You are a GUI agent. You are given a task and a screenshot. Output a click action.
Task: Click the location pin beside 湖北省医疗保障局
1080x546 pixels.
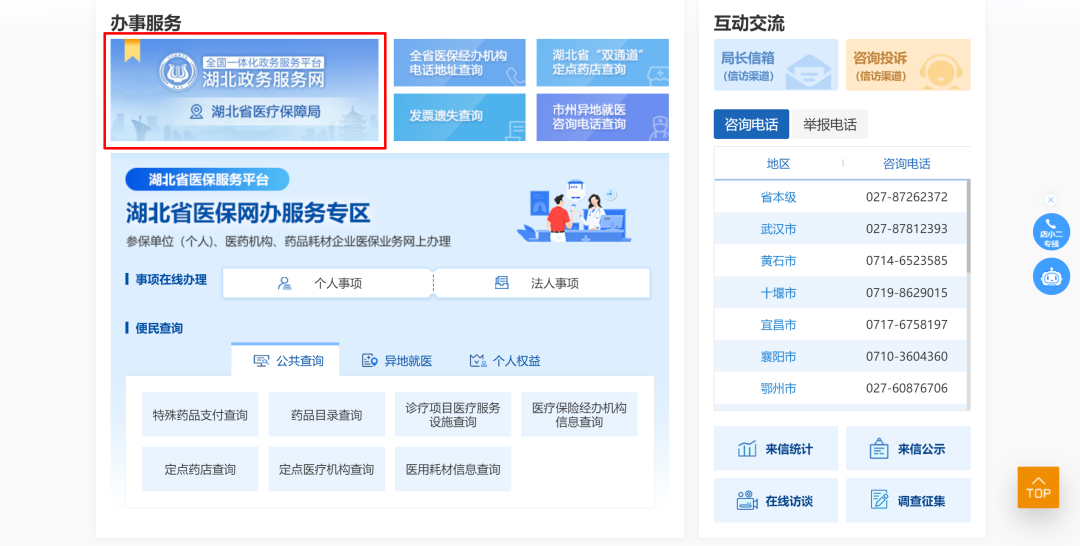click(196, 112)
